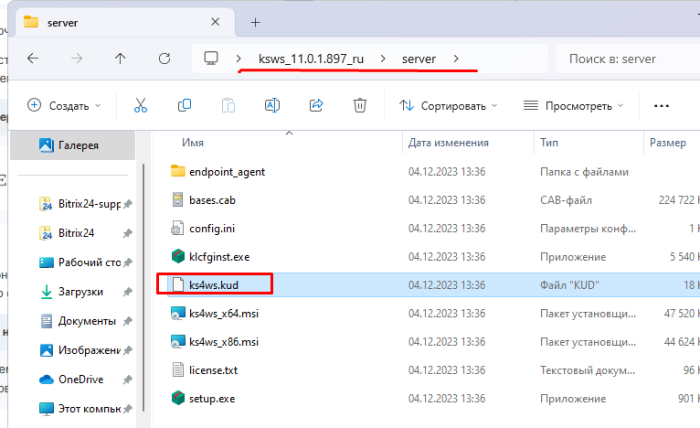
Task: Copy the selected file
Action: pyautogui.click(x=184, y=105)
